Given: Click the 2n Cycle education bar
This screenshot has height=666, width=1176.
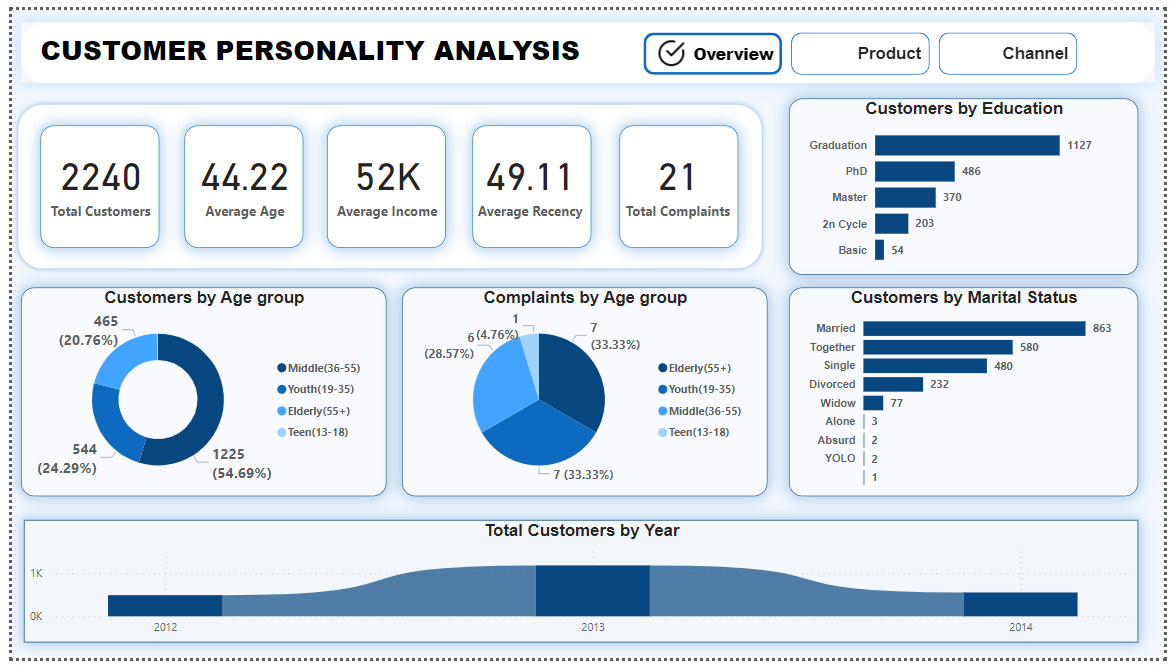Looking at the screenshot, I should click(892, 224).
